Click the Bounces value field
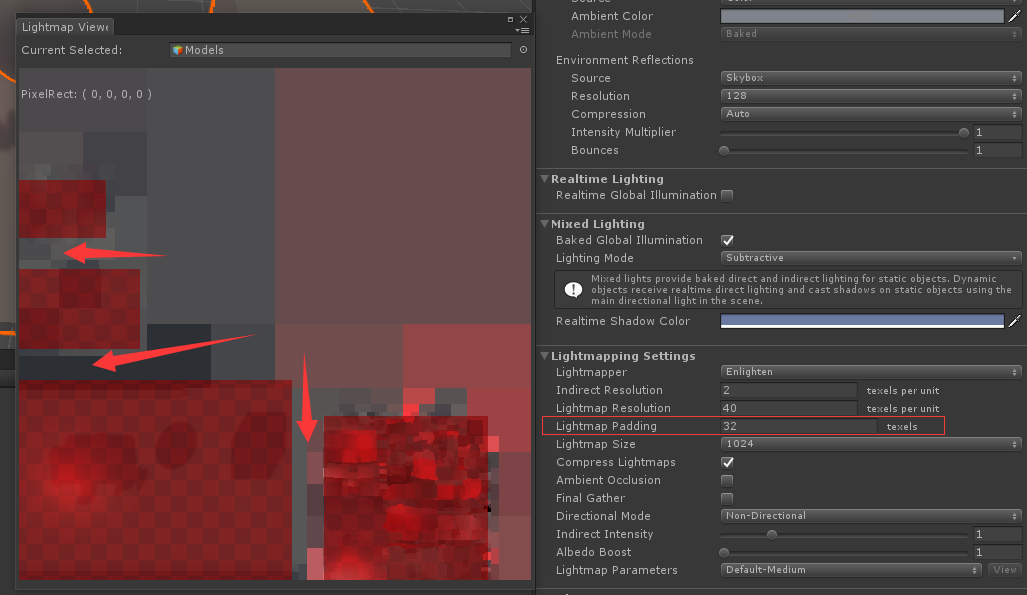Image resolution: width=1027 pixels, height=595 pixels. pos(998,151)
